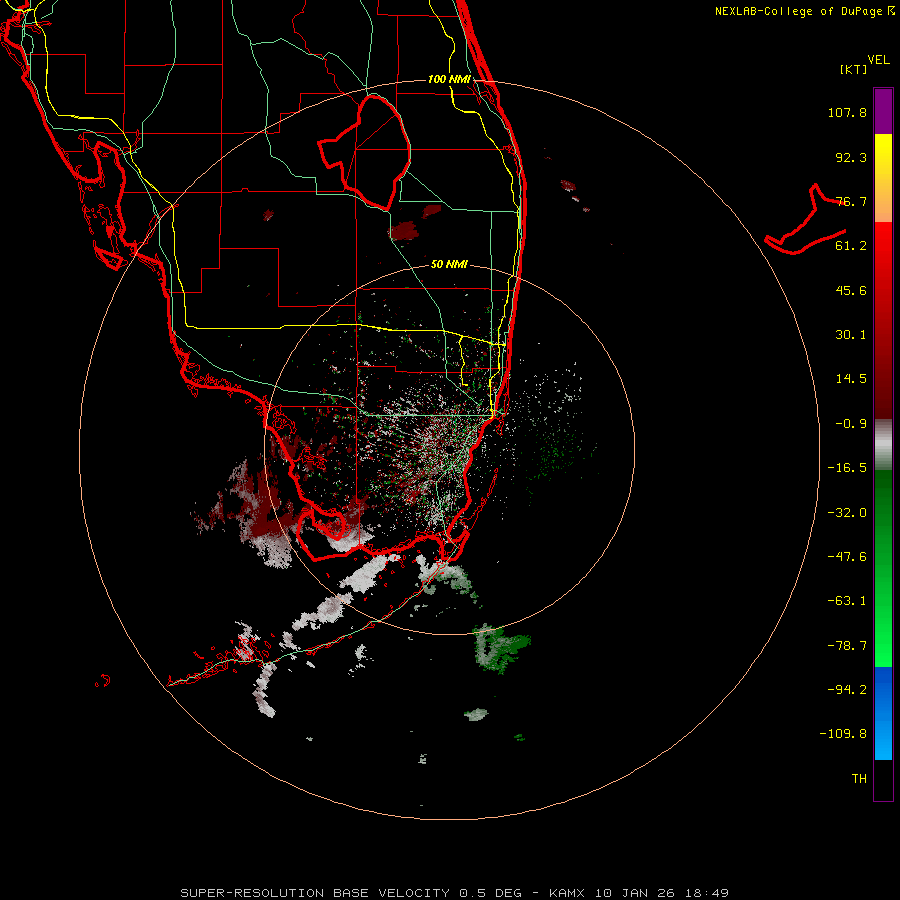
Task: Click the -109.8 velocity scale value
Action: pos(843,734)
